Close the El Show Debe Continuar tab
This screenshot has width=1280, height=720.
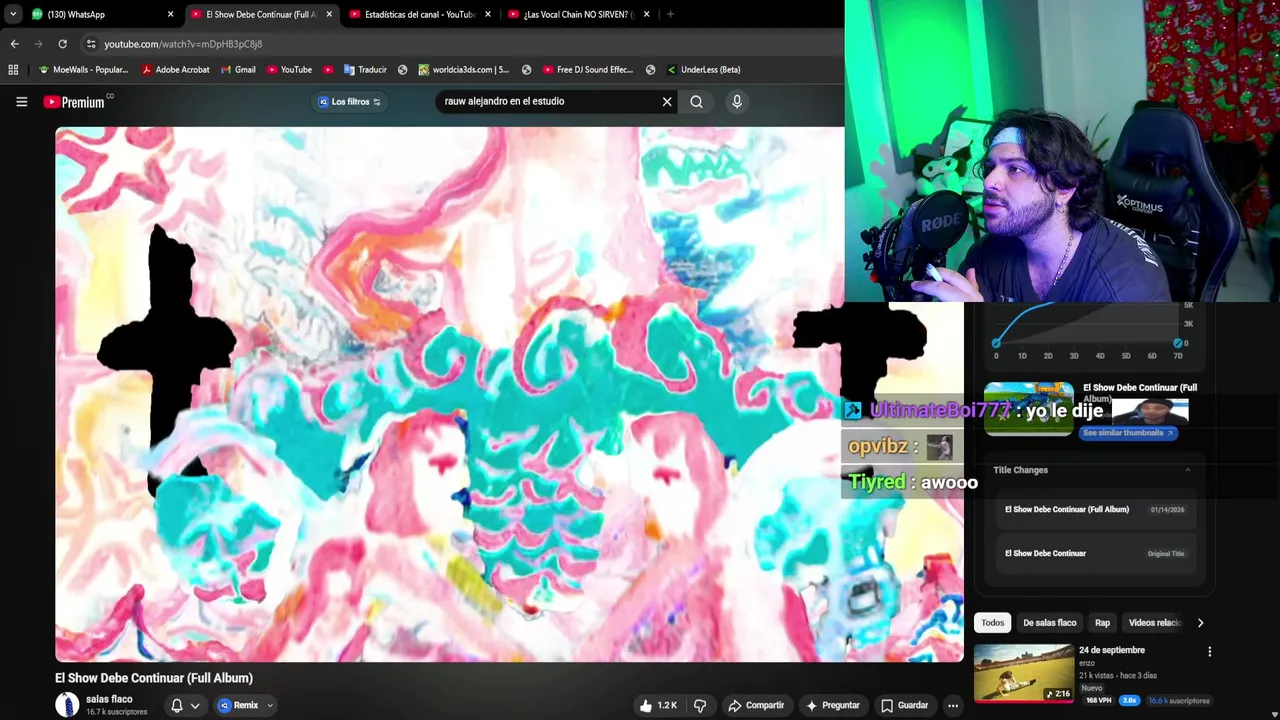click(x=329, y=15)
